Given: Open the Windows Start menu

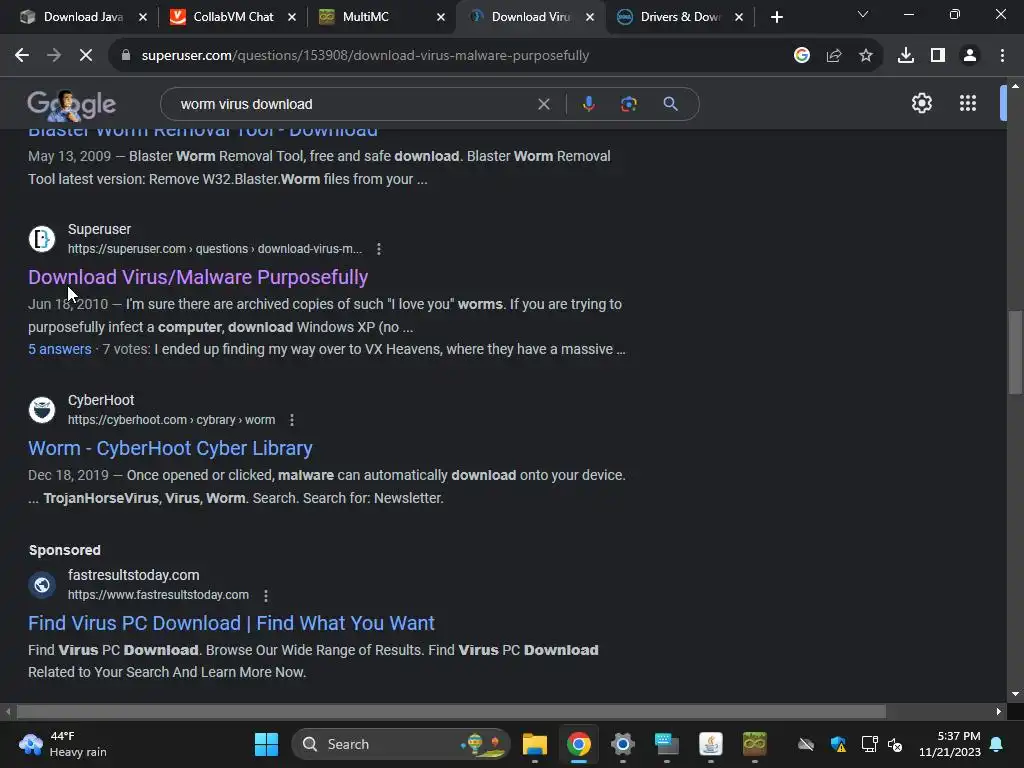Looking at the screenshot, I should 266,744.
